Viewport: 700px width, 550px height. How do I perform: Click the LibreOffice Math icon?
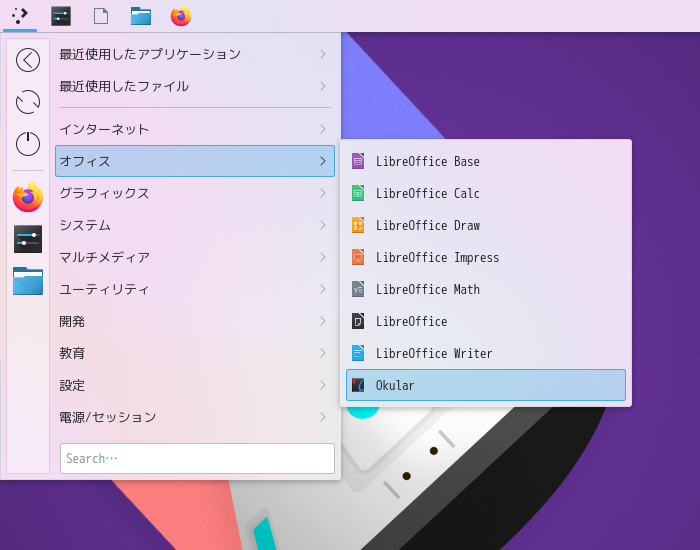click(x=358, y=289)
